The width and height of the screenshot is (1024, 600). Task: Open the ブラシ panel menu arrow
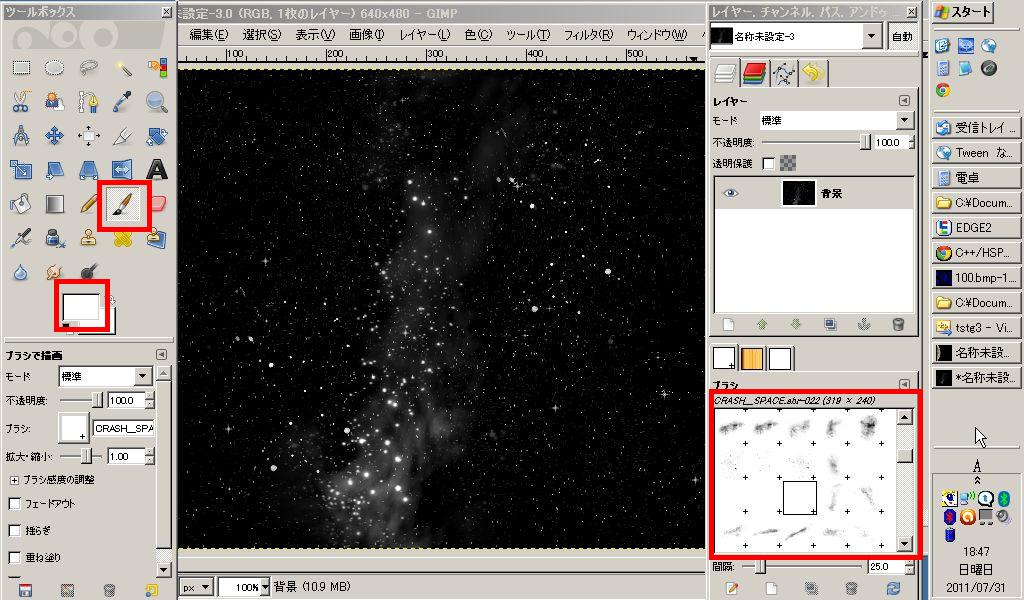tap(904, 385)
